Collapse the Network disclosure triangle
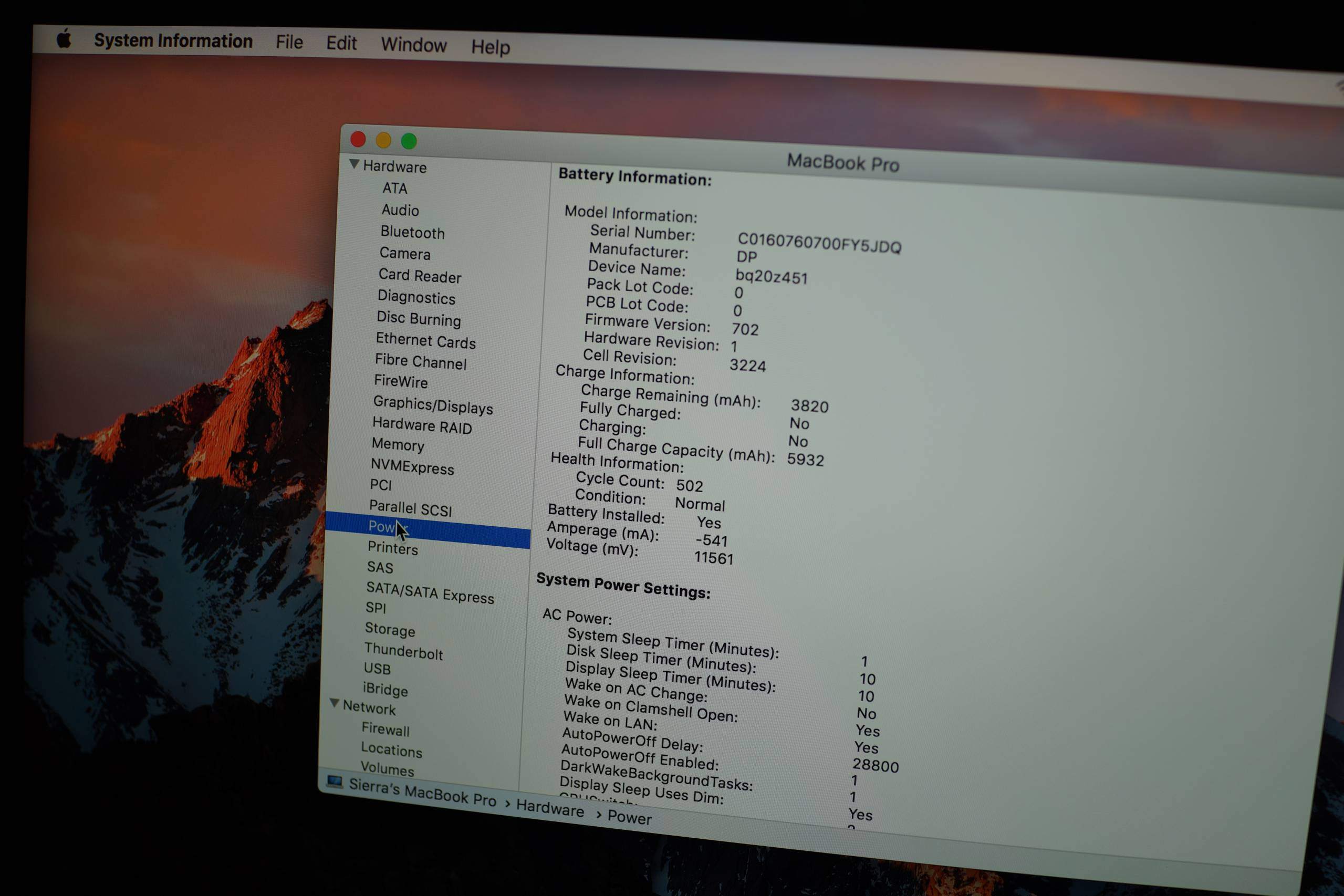1344x896 pixels. click(335, 703)
